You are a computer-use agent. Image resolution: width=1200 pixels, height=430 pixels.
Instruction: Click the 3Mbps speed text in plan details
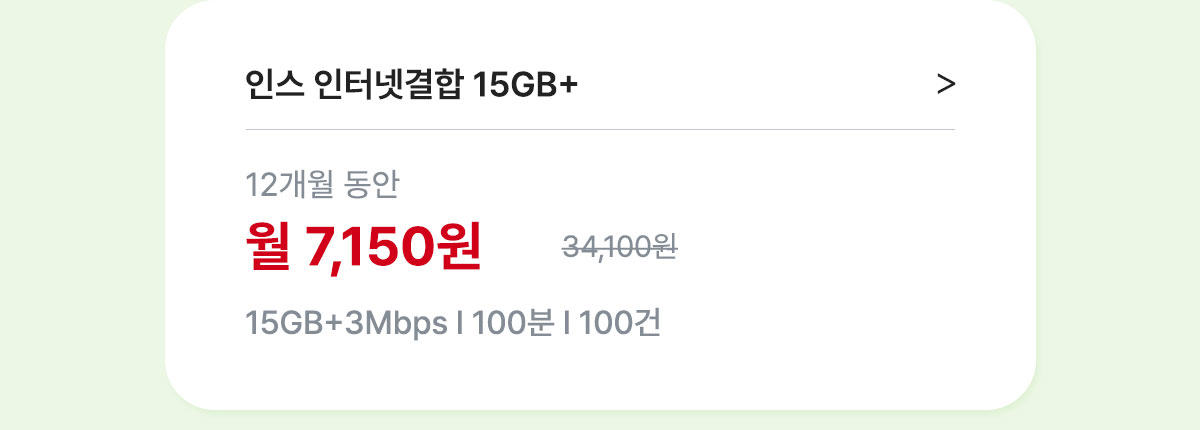395,324
